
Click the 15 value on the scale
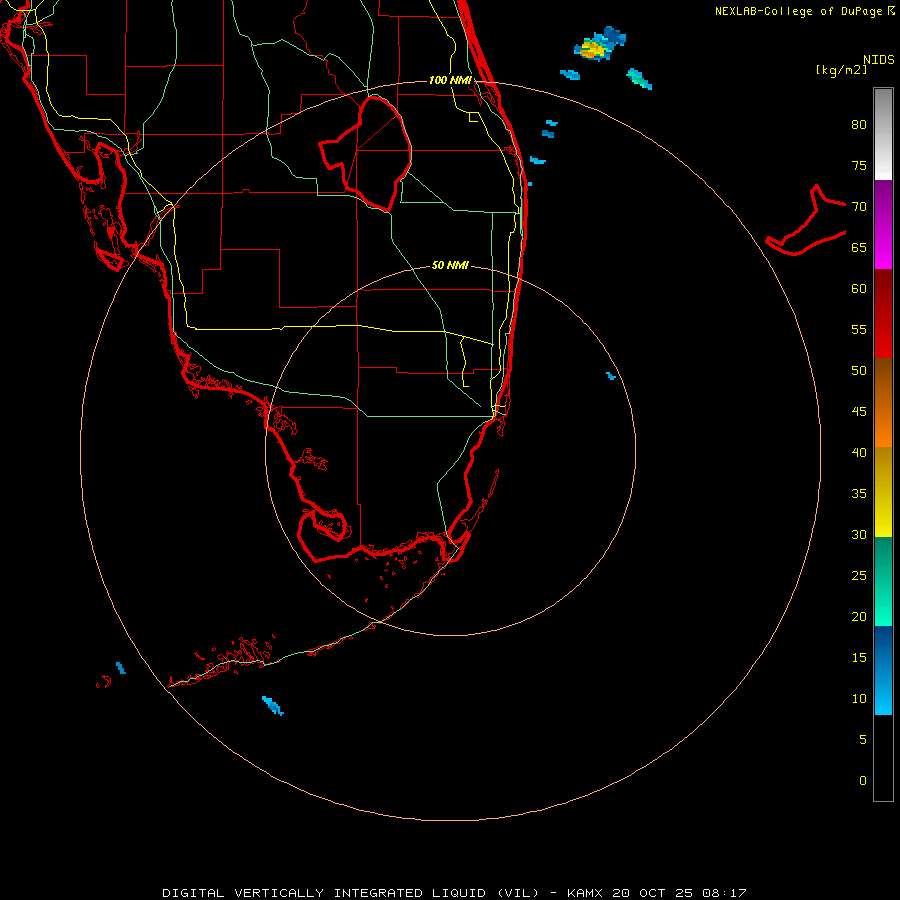pyautogui.click(x=859, y=658)
